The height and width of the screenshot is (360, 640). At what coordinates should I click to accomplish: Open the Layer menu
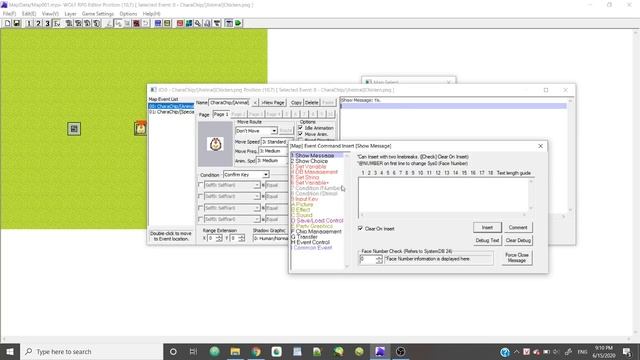[x=70, y=13]
